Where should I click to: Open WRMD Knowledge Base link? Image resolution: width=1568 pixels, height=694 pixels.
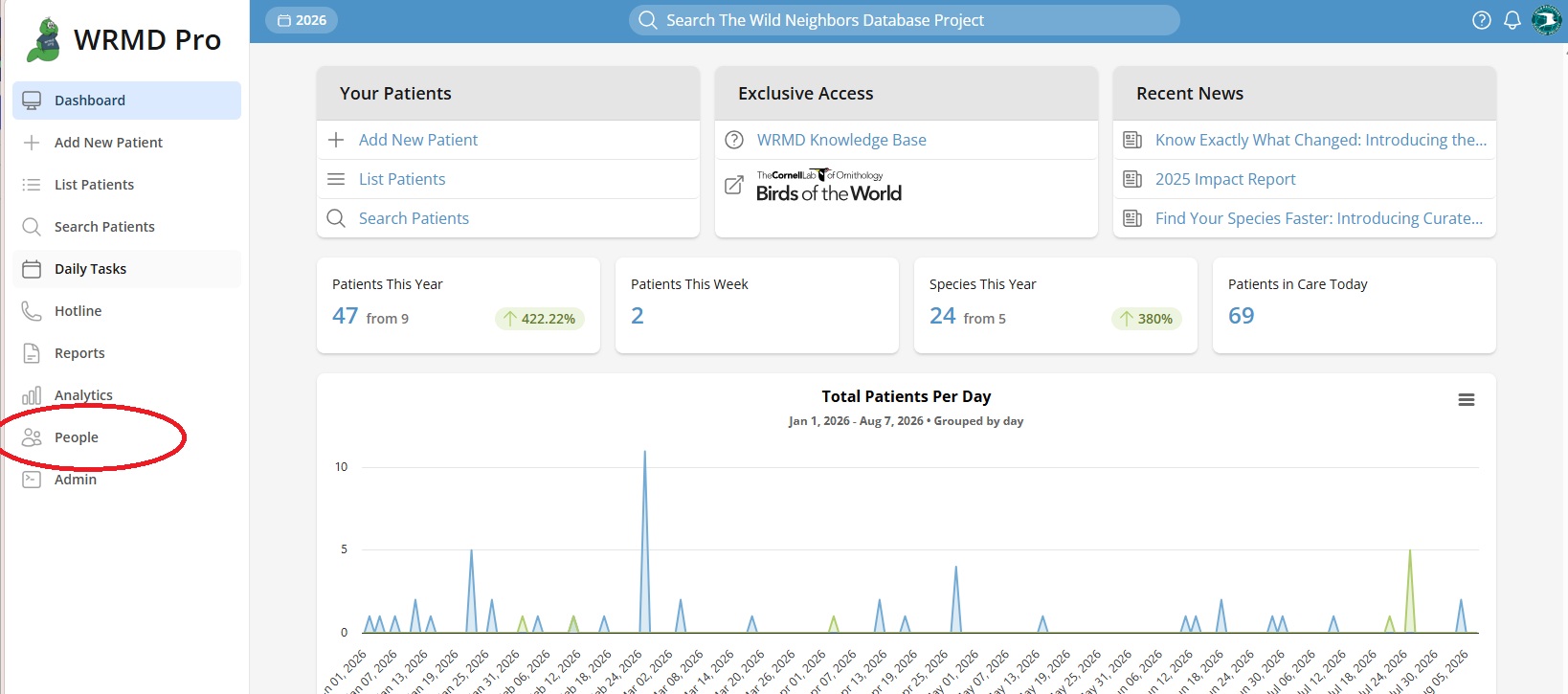pyautogui.click(x=841, y=140)
